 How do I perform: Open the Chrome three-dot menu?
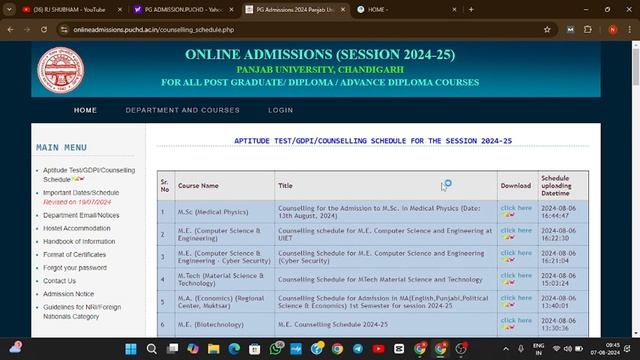coord(630,29)
